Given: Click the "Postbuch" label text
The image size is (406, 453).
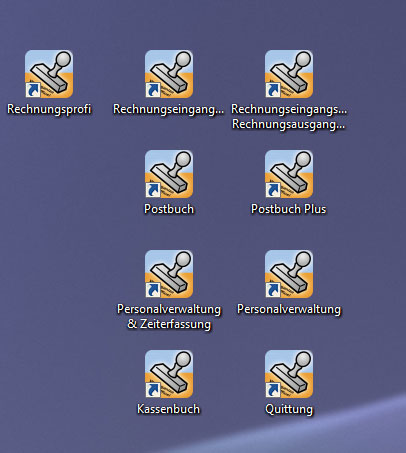Looking at the screenshot, I should [x=169, y=209].
